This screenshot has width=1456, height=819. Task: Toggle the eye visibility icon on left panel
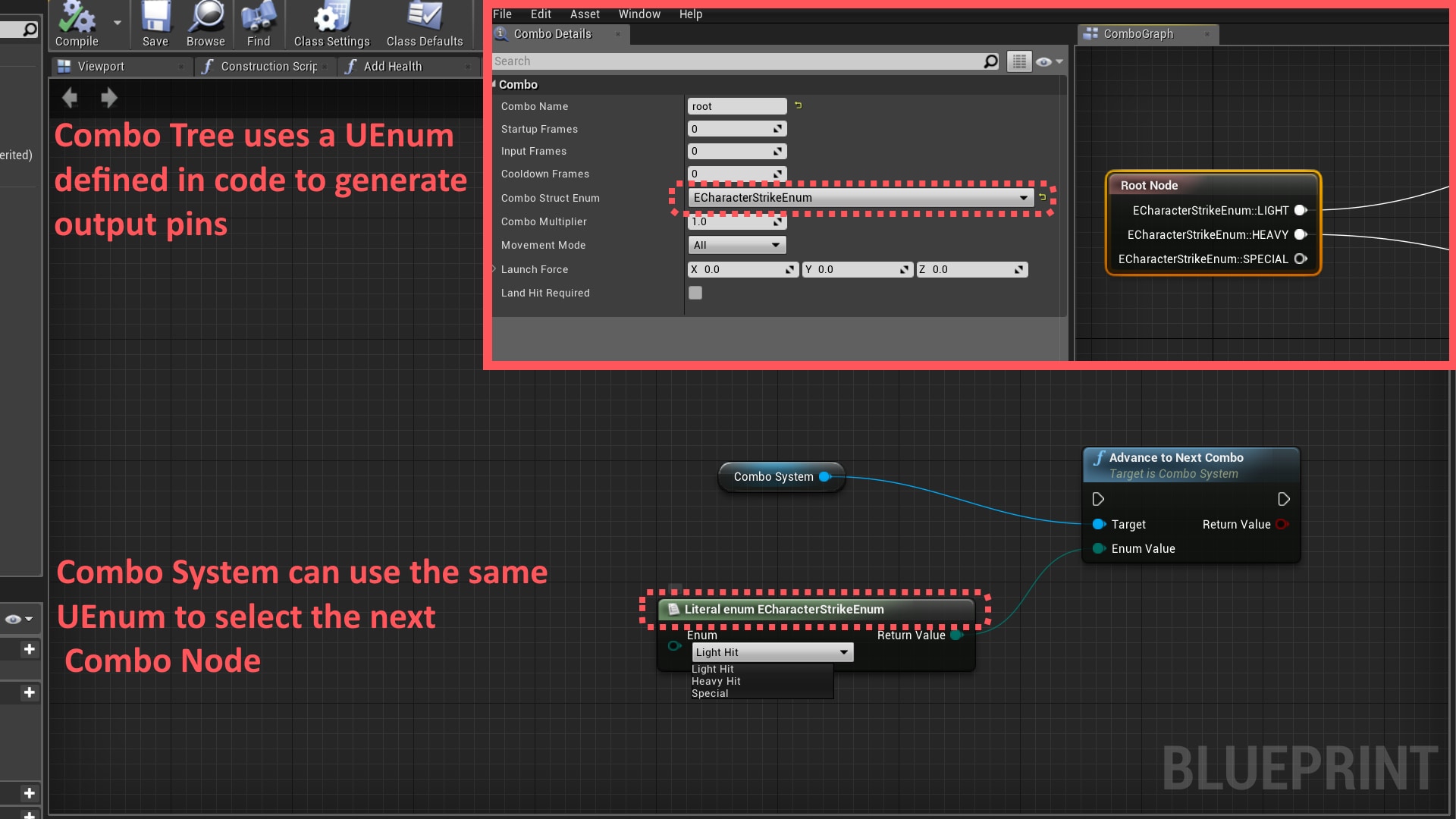(x=12, y=619)
